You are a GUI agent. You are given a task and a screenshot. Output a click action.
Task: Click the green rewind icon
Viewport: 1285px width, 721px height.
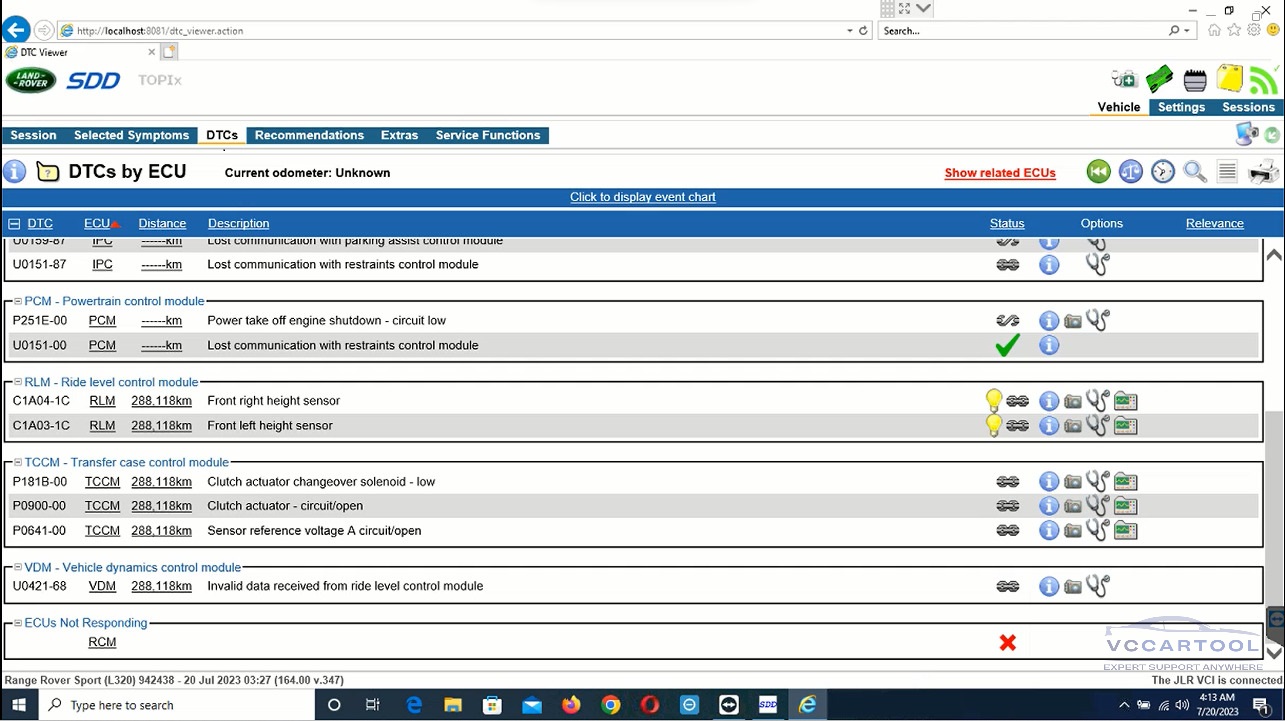pyautogui.click(x=1098, y=172)
